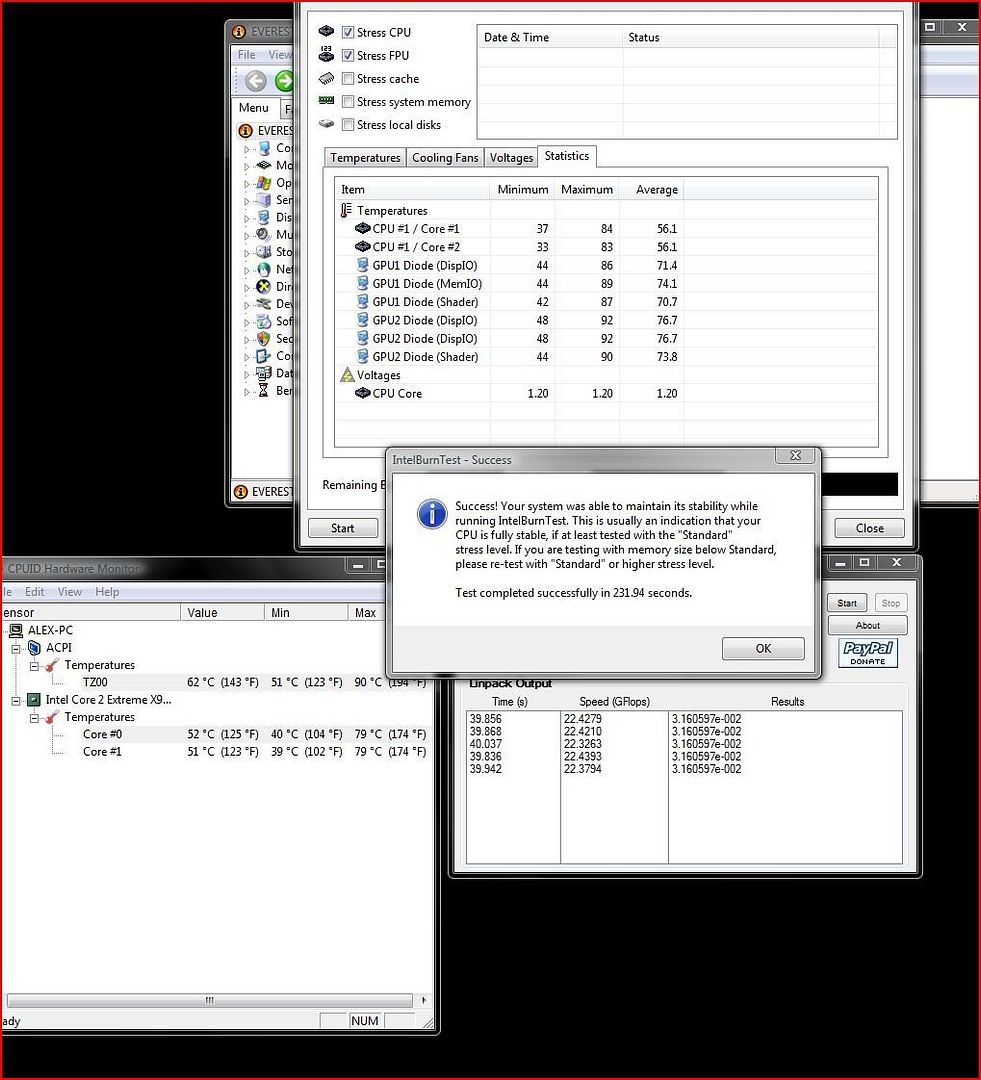
Task: Select the Motherboard chip icon in EVEREST
Action: click(264, 165)
